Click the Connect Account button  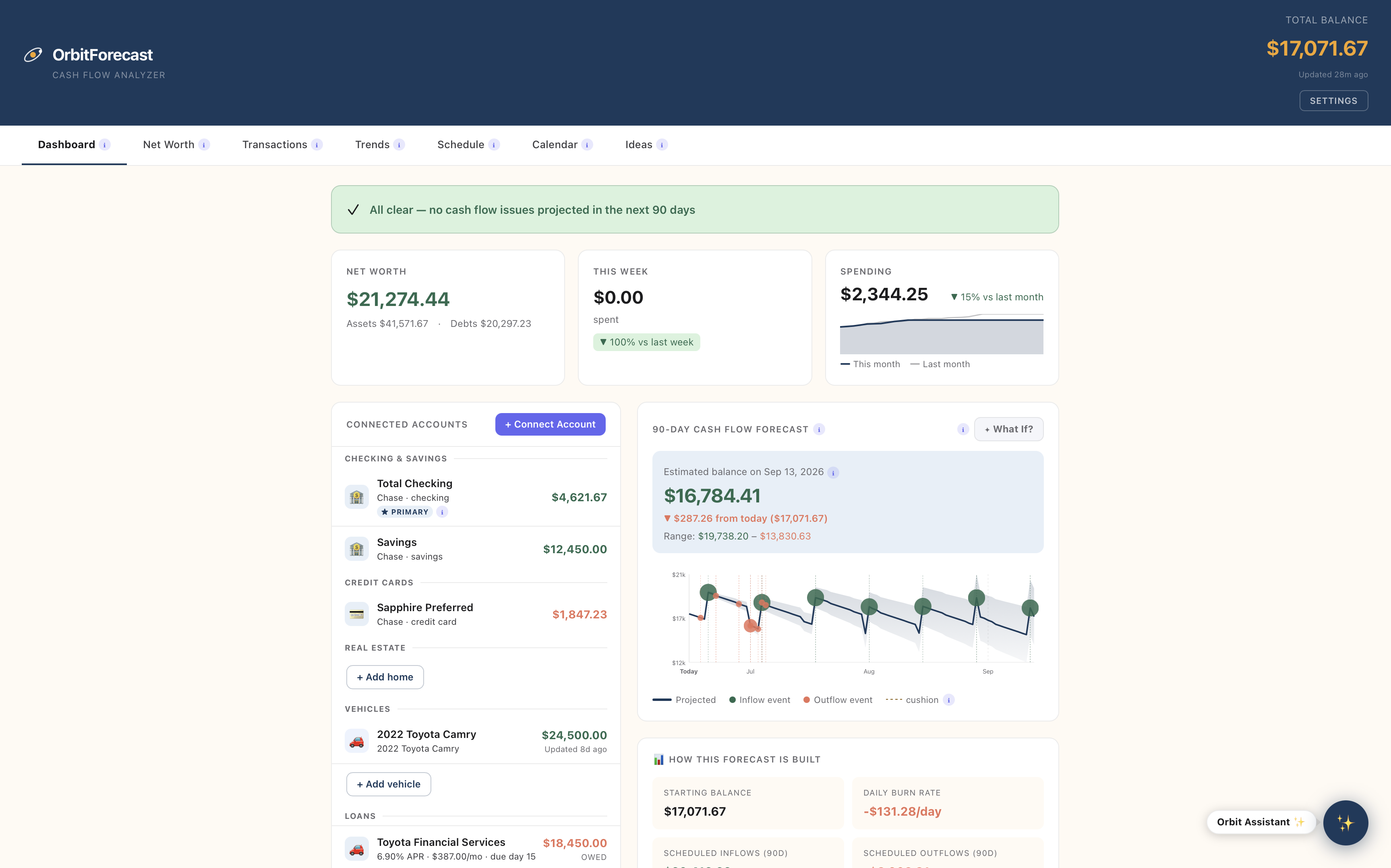click(550, 424)
